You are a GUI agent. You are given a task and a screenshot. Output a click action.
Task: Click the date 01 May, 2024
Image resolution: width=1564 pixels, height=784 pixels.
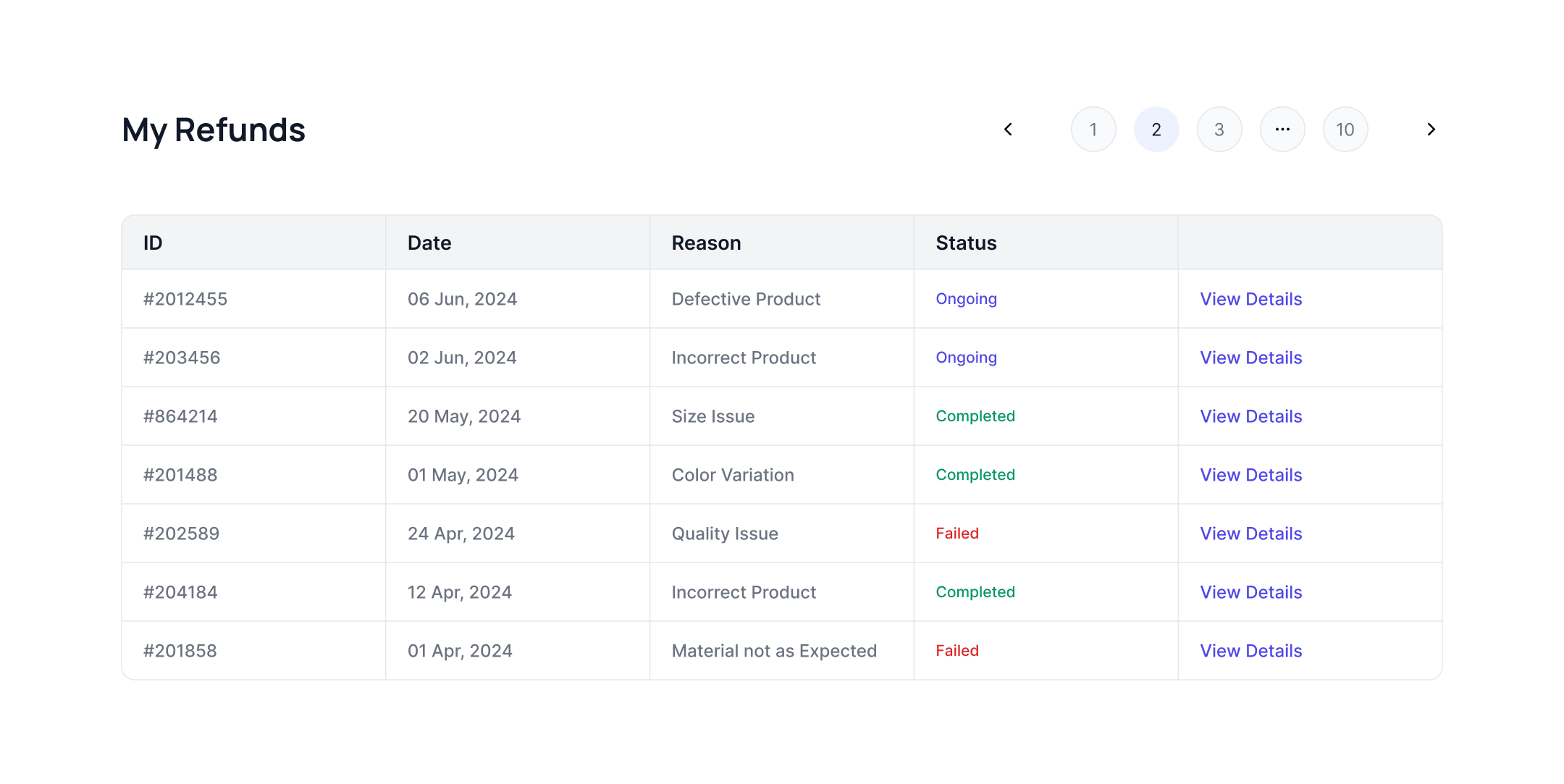coord(463,475)
